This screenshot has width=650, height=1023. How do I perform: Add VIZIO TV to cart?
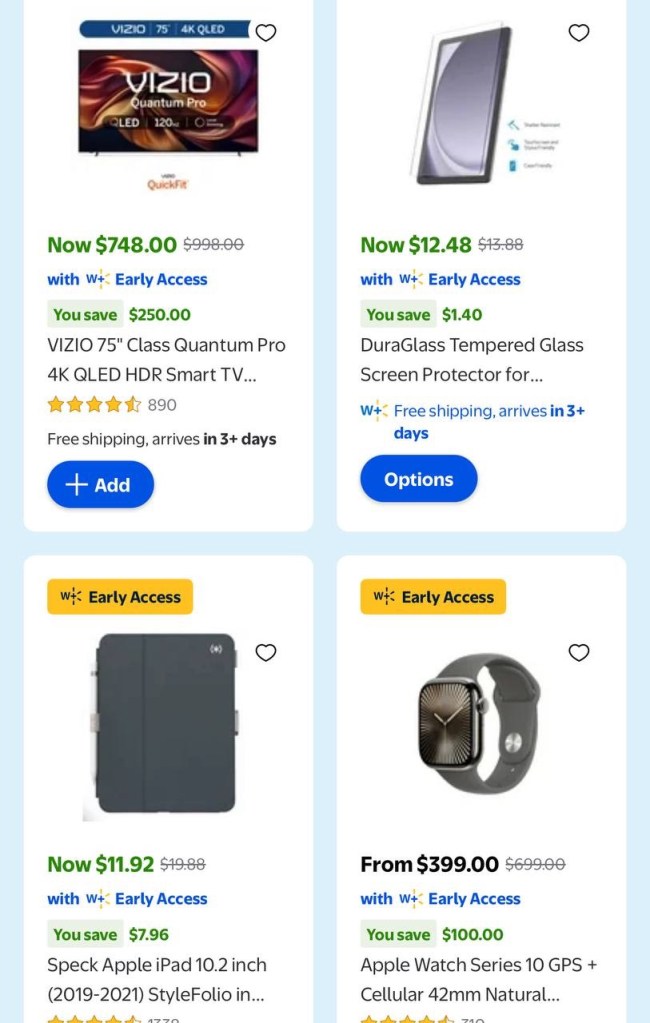pyautogui.click(x=101, y=485)
